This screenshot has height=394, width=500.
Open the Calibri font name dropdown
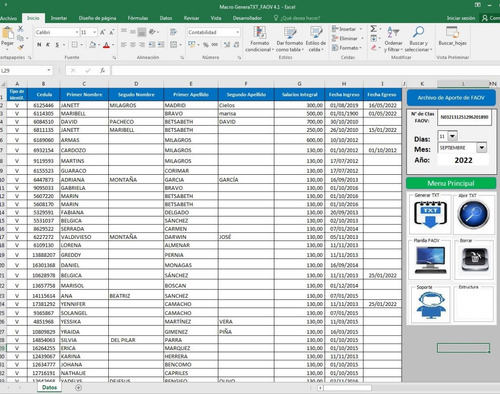[77, 32]
